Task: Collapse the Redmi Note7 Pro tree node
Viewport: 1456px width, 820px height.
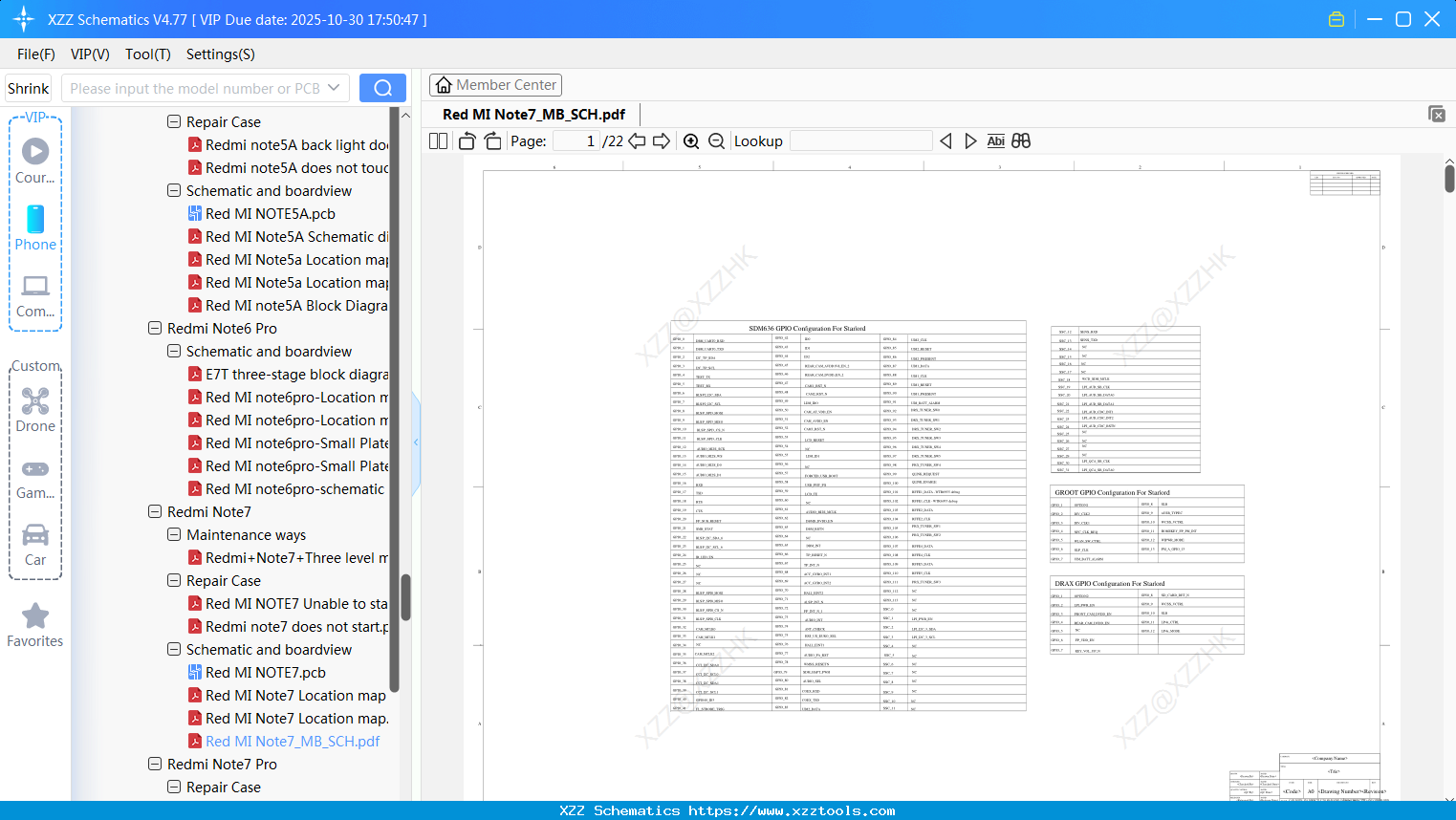Action: (155, 764)
